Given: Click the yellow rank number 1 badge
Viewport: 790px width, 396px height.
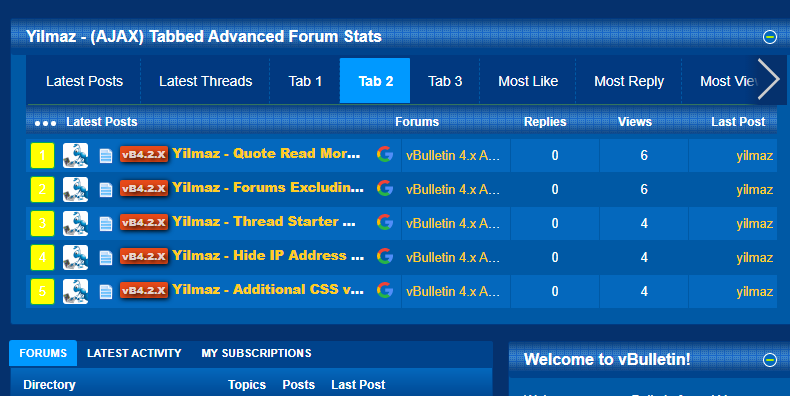Looking at the screenshot, I should [x=42, y=155].
